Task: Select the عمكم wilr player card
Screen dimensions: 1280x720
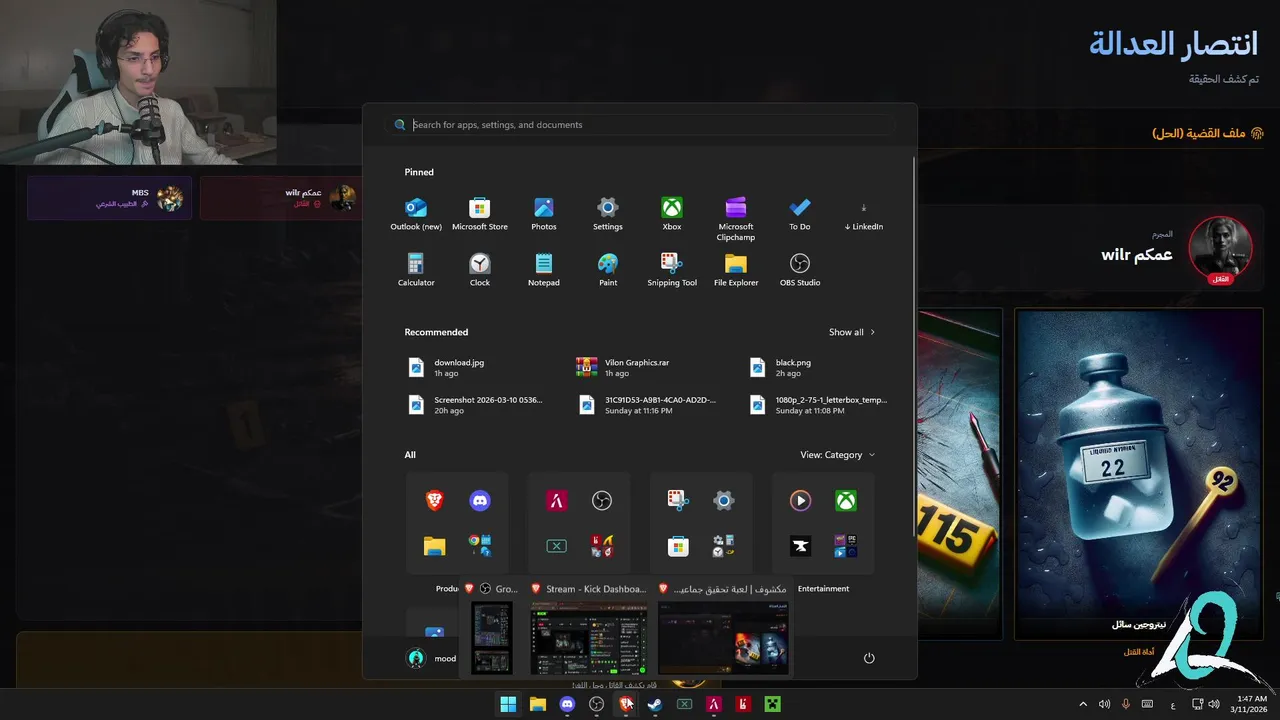Action: coord(281,197)
